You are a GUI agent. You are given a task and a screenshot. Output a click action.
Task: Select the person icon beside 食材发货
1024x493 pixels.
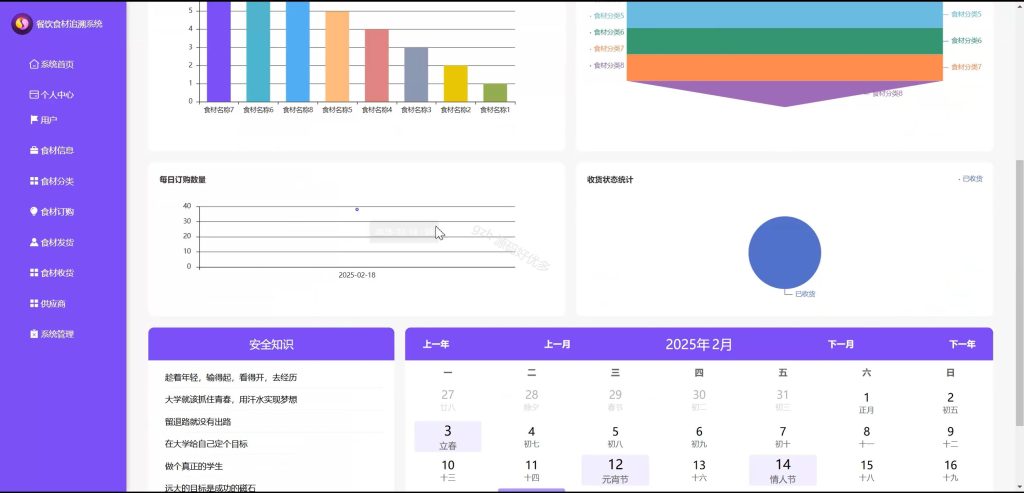(x=34, y=242)
